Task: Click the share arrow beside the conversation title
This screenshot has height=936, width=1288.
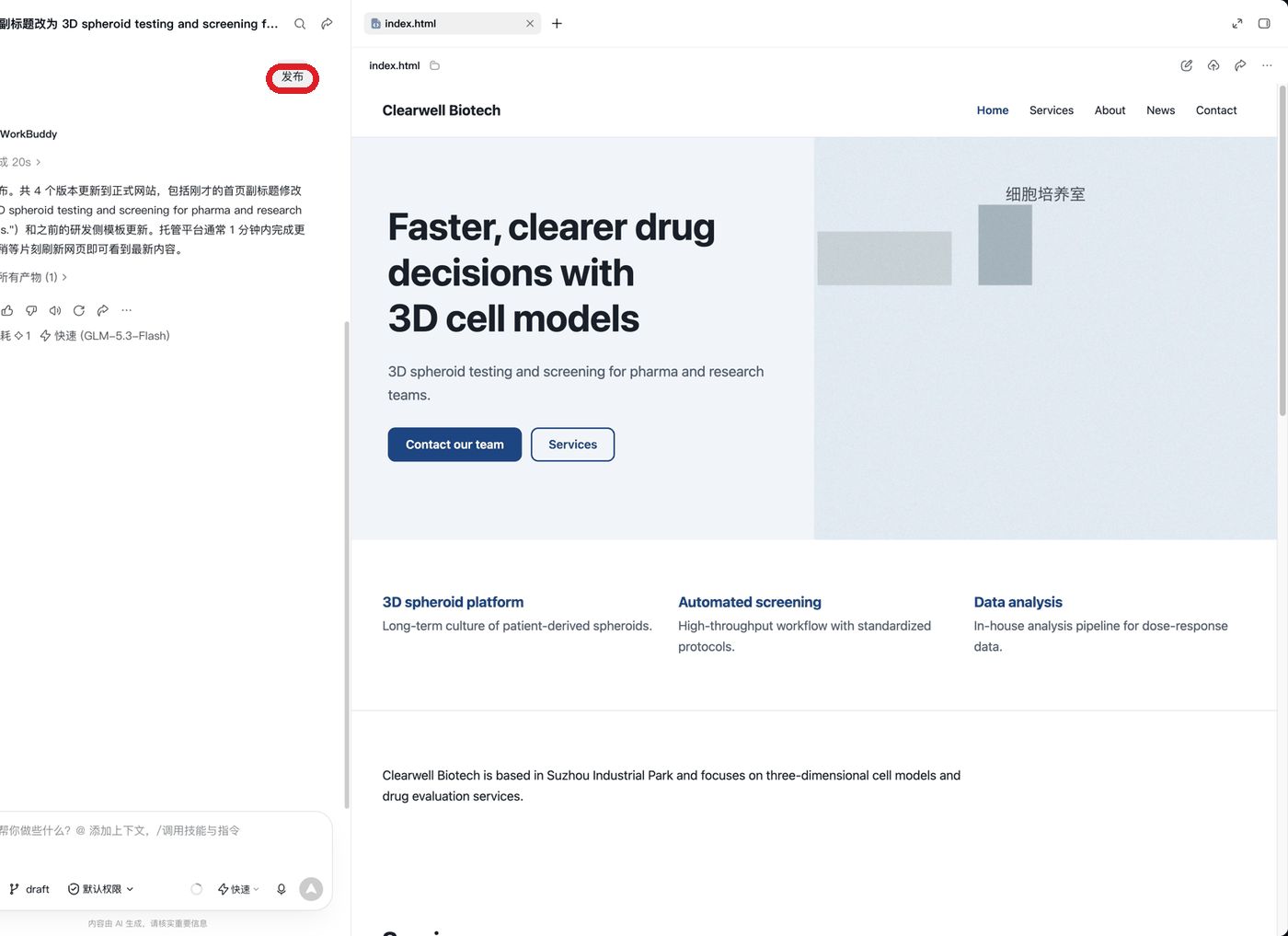Action: coord(327,24)
